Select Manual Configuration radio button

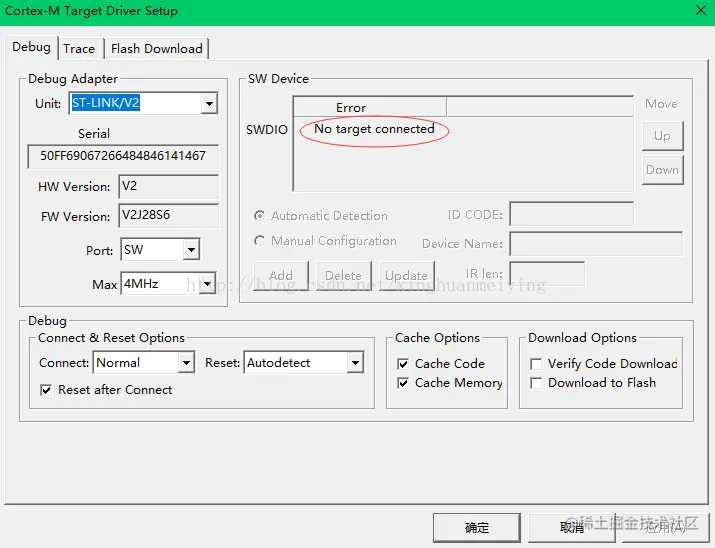click(259, 240)
